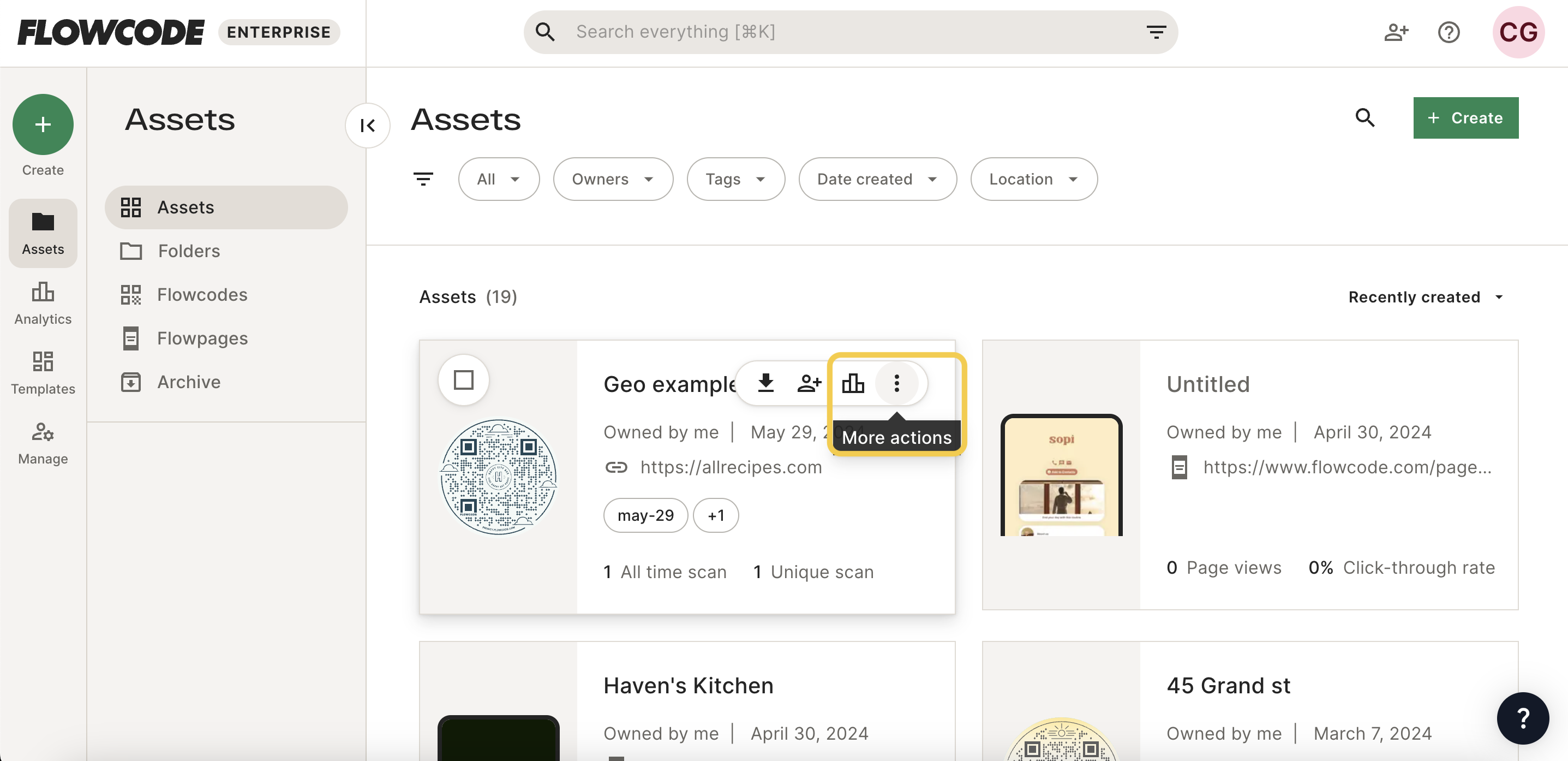Select Assets in side menu
Viewport: 1568px width, 761px height.
[x=226, y=207]
